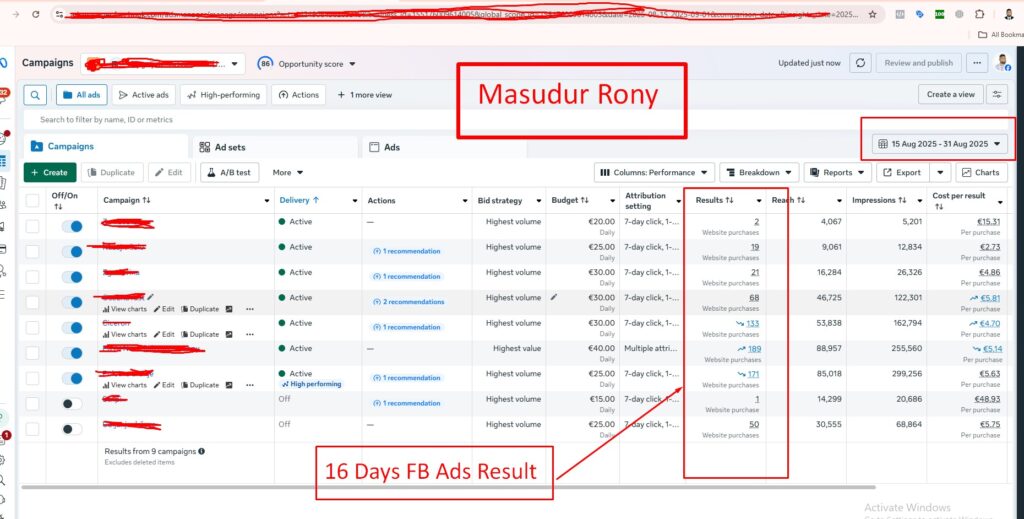Image resolution: width=1024 pixels, height=519 pixels.
Task: Click the three-dot button beside Review and publish
Action: click(x=977, y=63)
